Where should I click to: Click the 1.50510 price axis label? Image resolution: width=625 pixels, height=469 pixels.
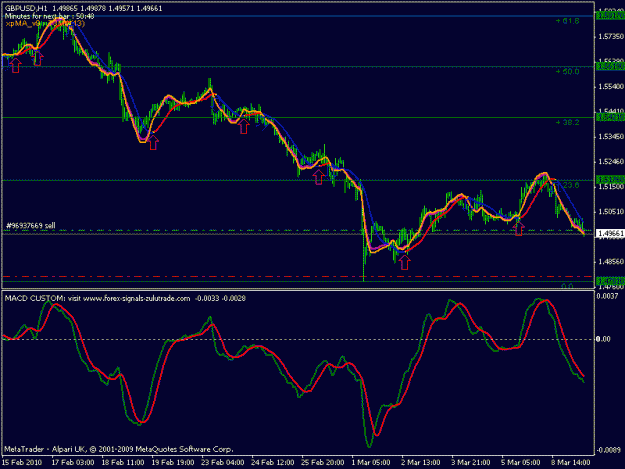[611, 212]
